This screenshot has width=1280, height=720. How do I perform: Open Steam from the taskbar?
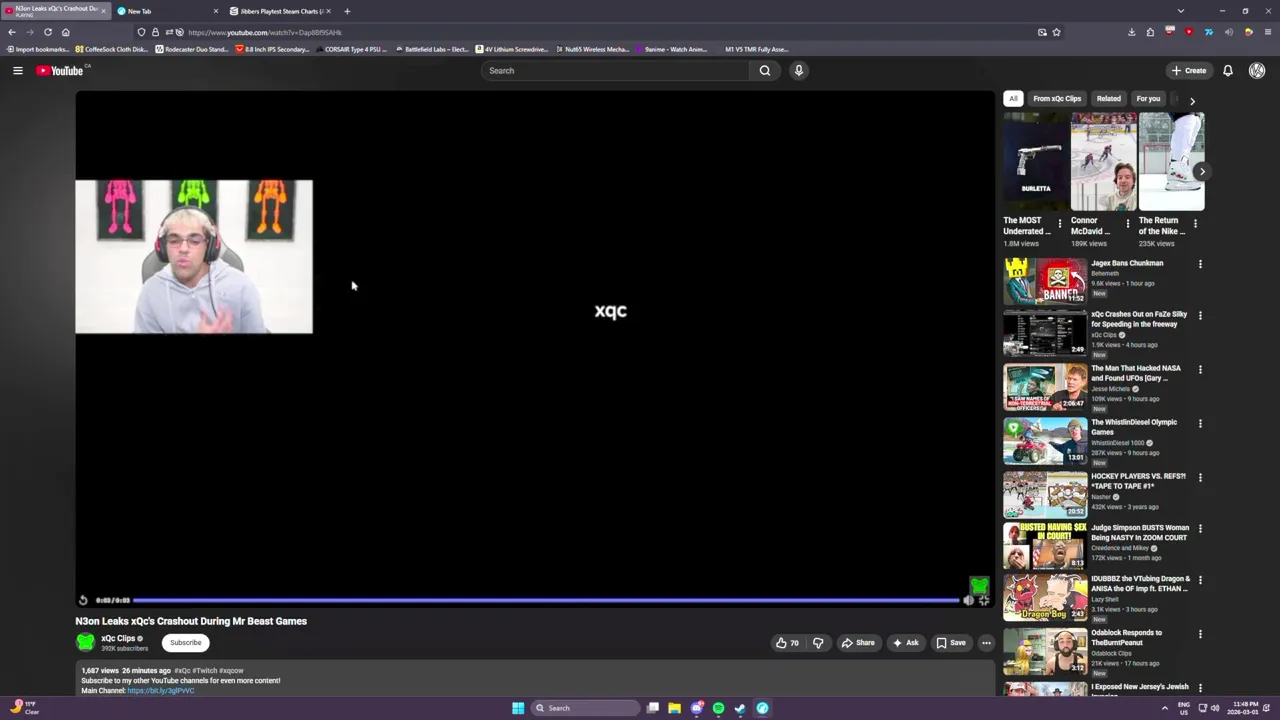point(740,708)
